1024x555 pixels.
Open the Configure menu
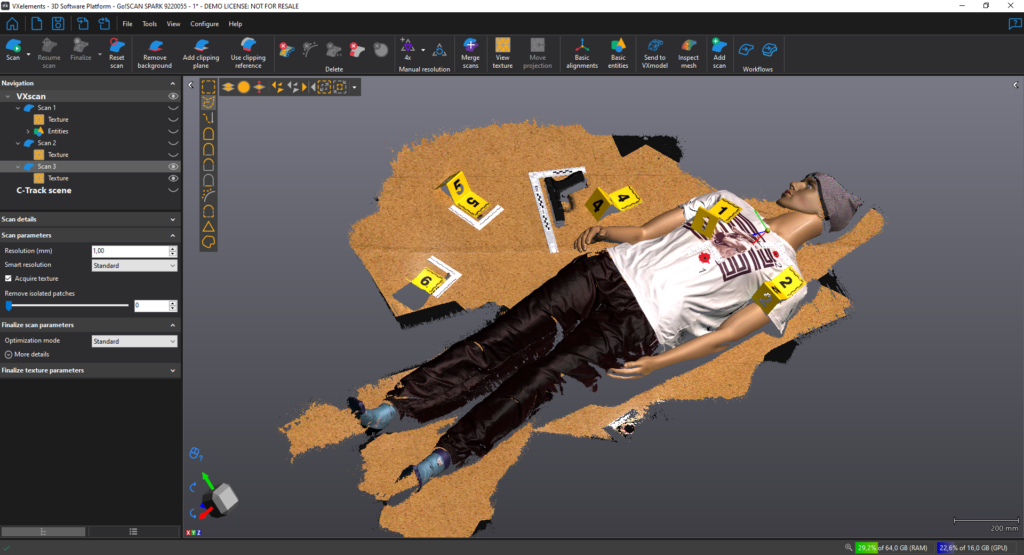tap(204, 23)
